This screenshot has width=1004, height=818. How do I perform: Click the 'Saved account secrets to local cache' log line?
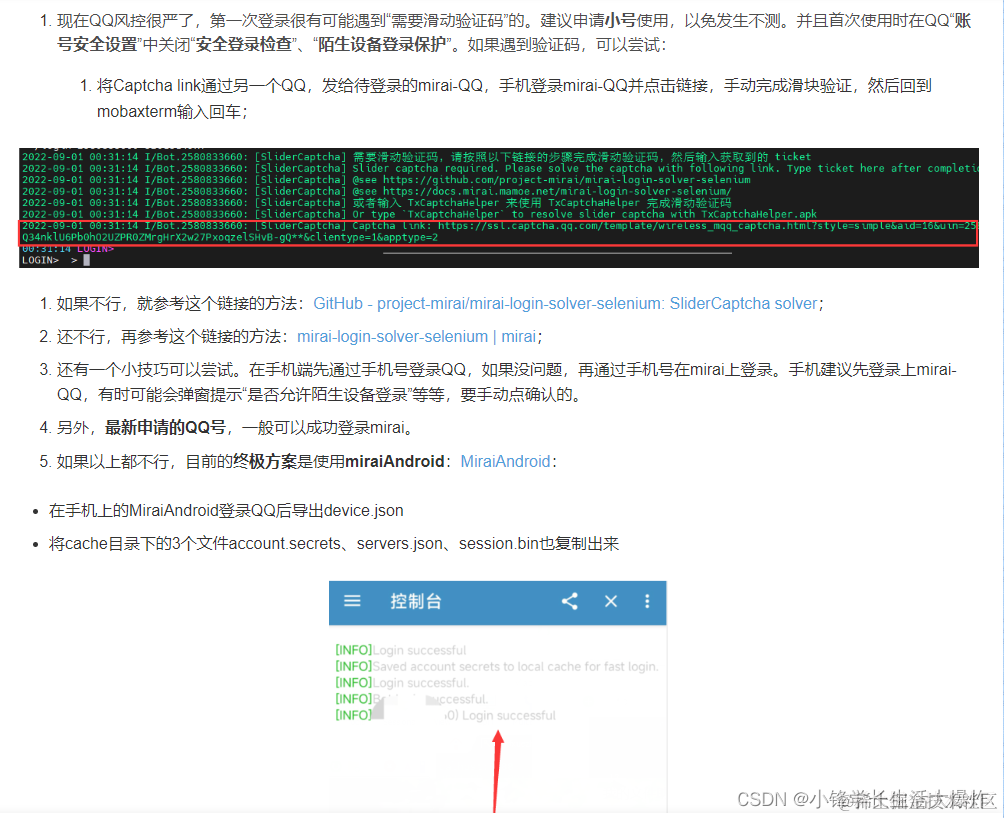[497, 666]
